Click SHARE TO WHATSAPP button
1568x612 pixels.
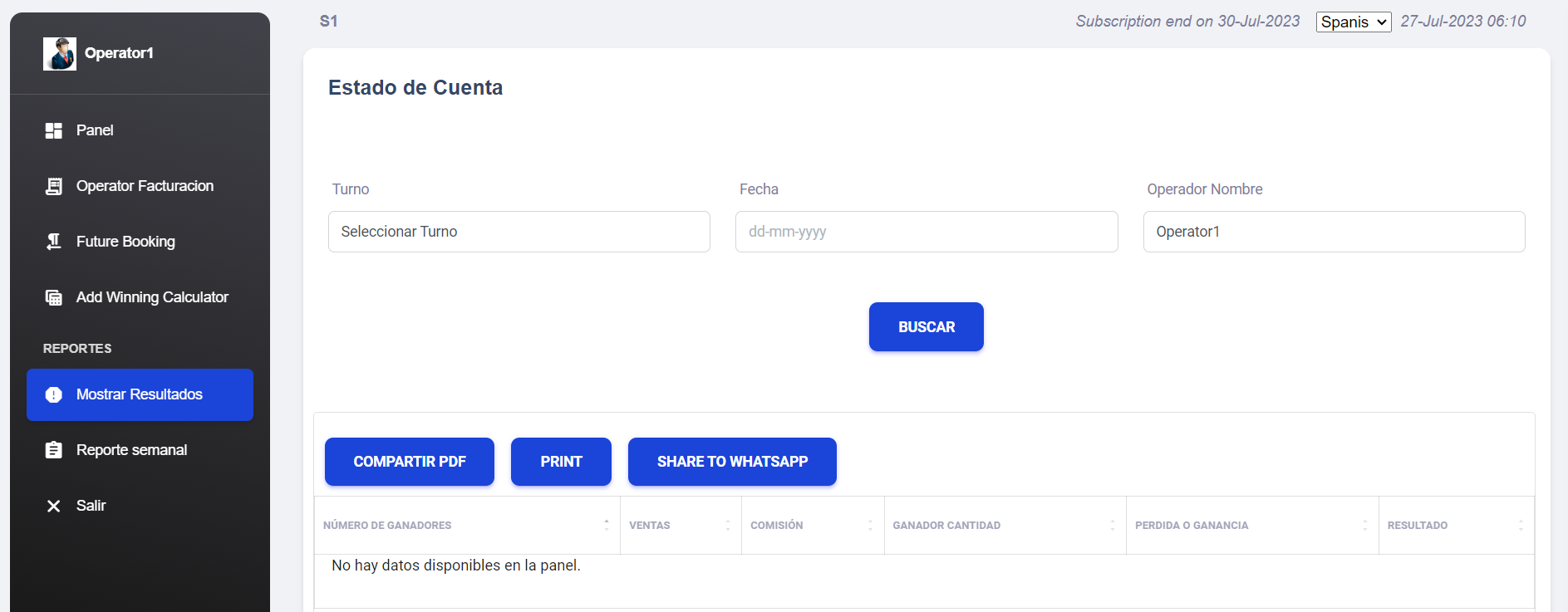732,462
